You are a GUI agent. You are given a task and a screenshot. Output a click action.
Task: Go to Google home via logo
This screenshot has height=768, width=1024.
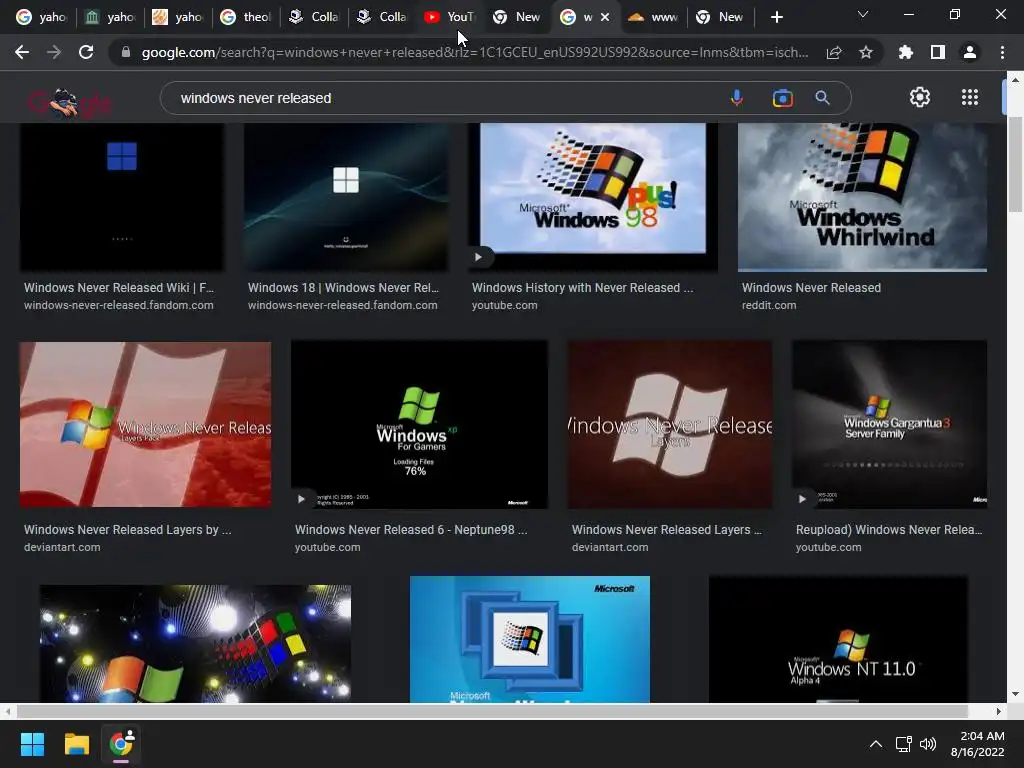pos(70,102)
